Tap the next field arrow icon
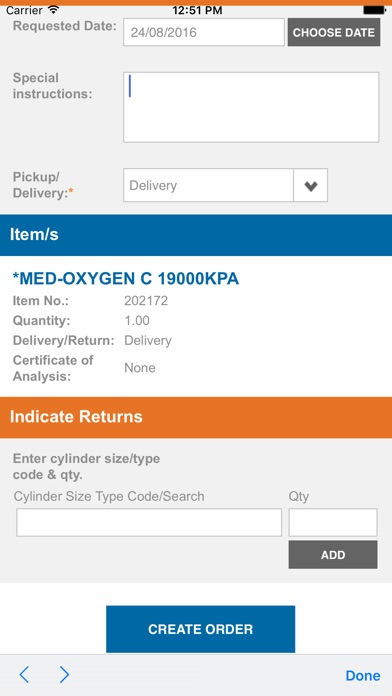 tap(64, 675)
